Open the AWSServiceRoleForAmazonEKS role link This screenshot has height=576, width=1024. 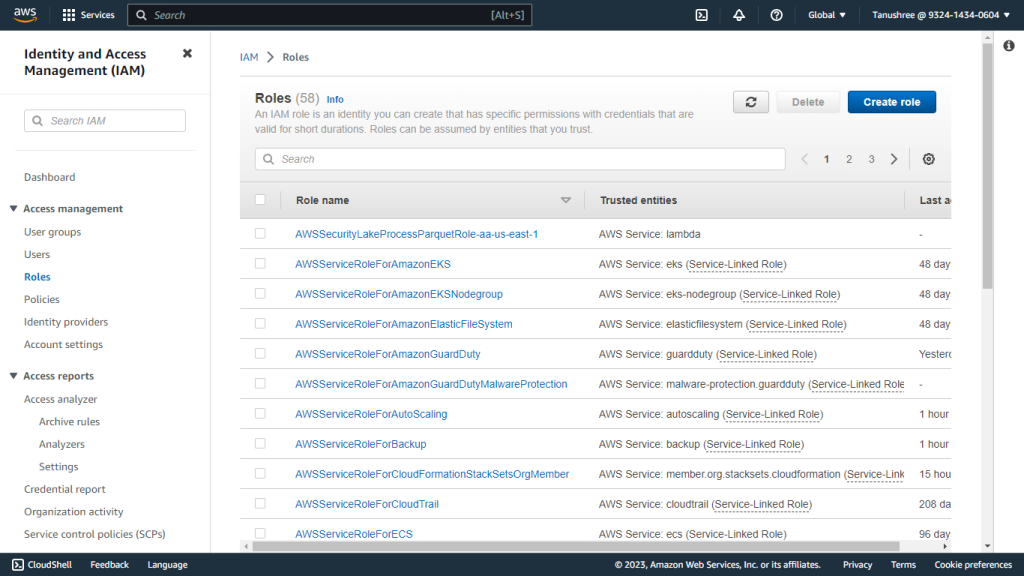373,264
